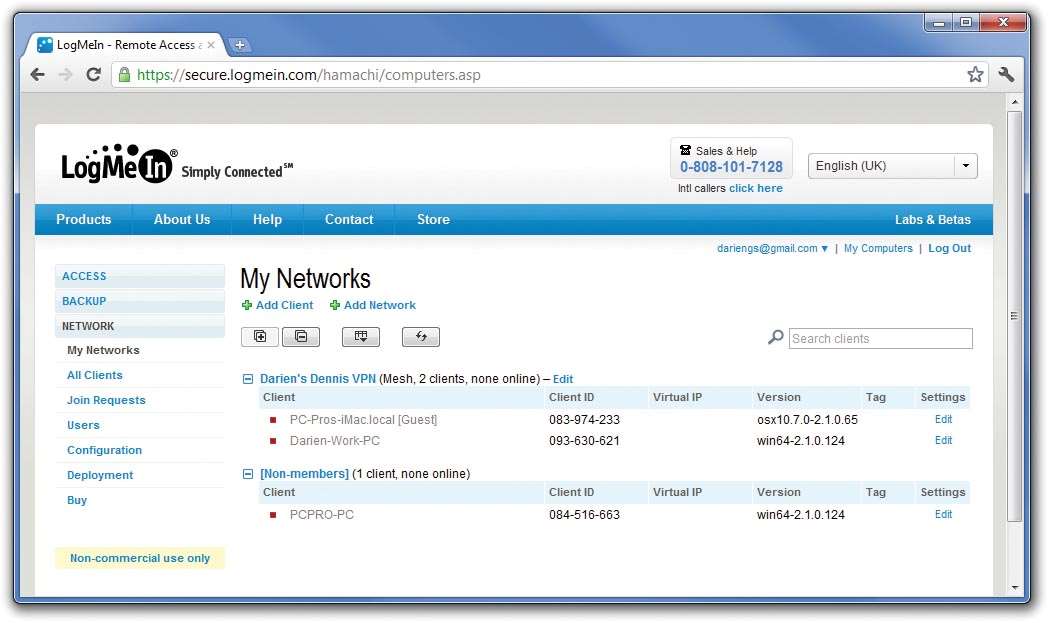Click red status square for PCPRO-PC
This screenshot has height=623, width=1049.
pyautogui.click(x=273, y=515)
